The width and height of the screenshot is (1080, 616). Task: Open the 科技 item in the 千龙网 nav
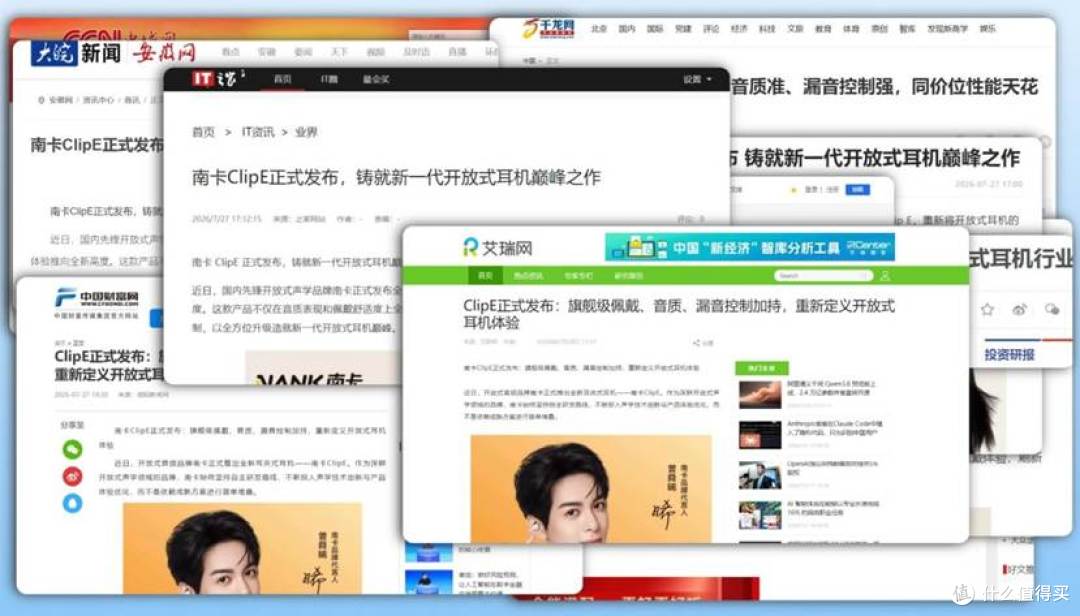(767, 29)
